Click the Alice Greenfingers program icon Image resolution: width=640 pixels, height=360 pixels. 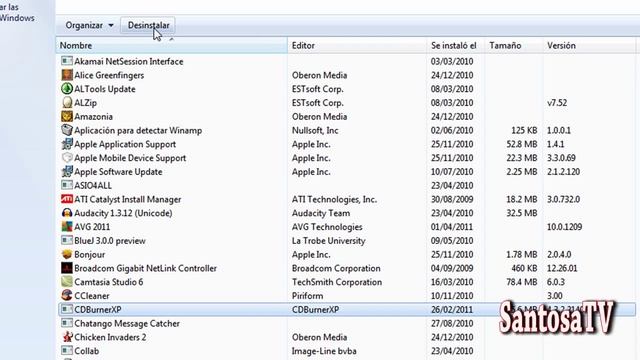pos(67,75)
